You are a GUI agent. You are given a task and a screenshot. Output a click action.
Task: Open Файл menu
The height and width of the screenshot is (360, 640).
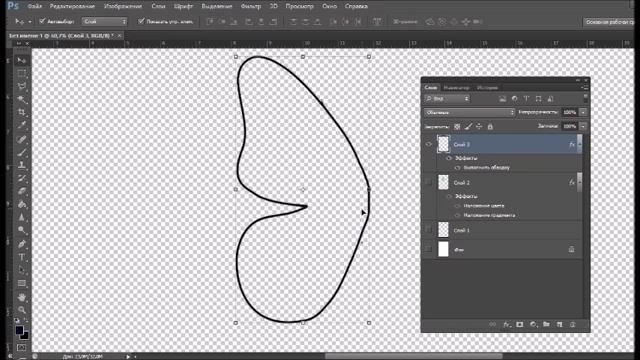click(35, 6)
